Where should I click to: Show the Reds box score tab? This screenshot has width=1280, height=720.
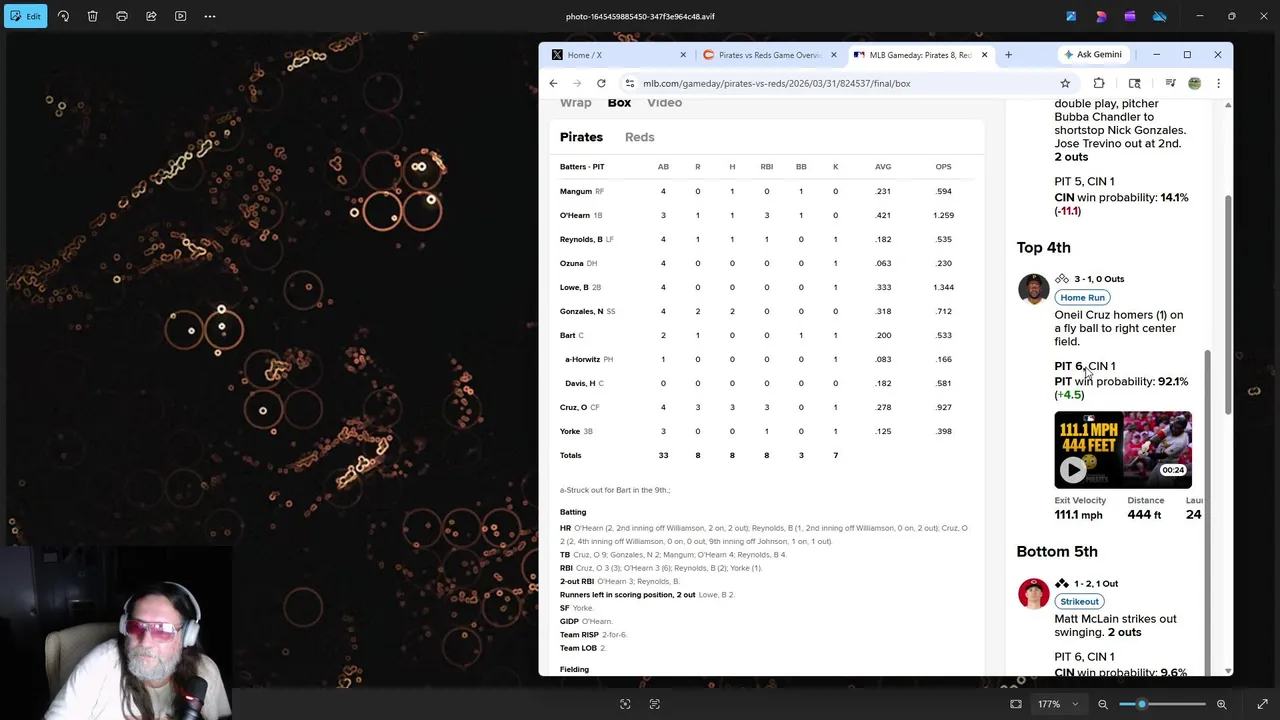639,137
